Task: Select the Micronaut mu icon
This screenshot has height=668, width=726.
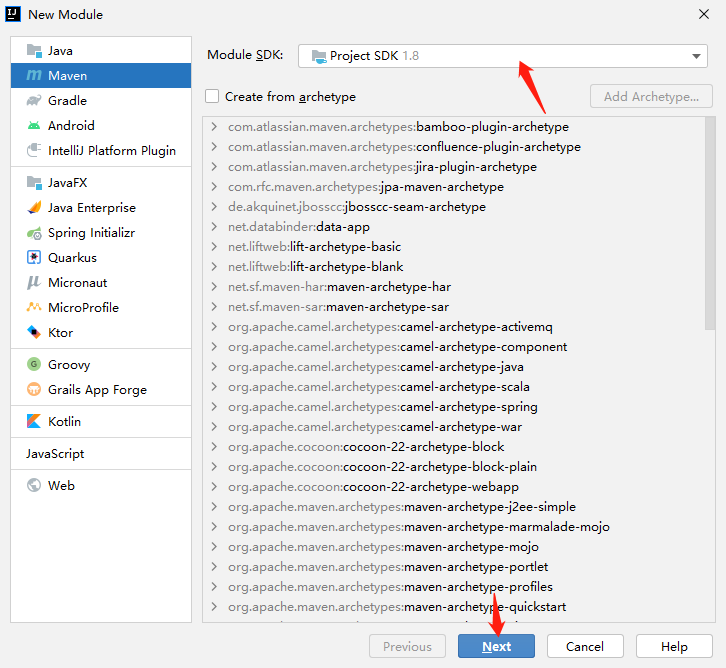Action: tap(34, 282)
